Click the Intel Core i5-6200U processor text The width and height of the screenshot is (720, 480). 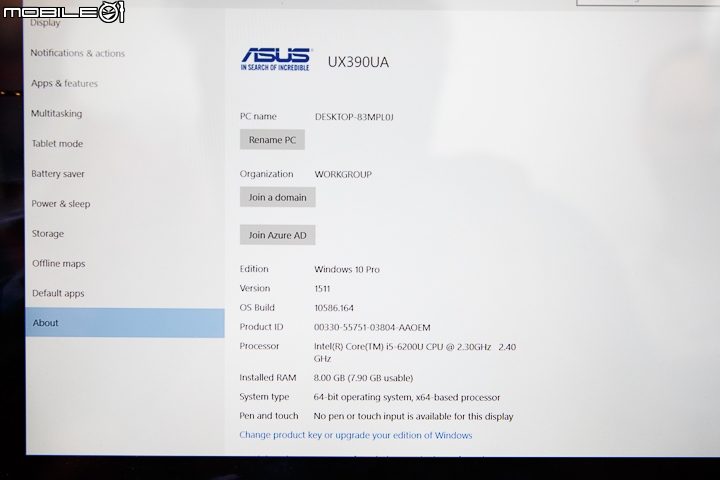click(415, 352)
